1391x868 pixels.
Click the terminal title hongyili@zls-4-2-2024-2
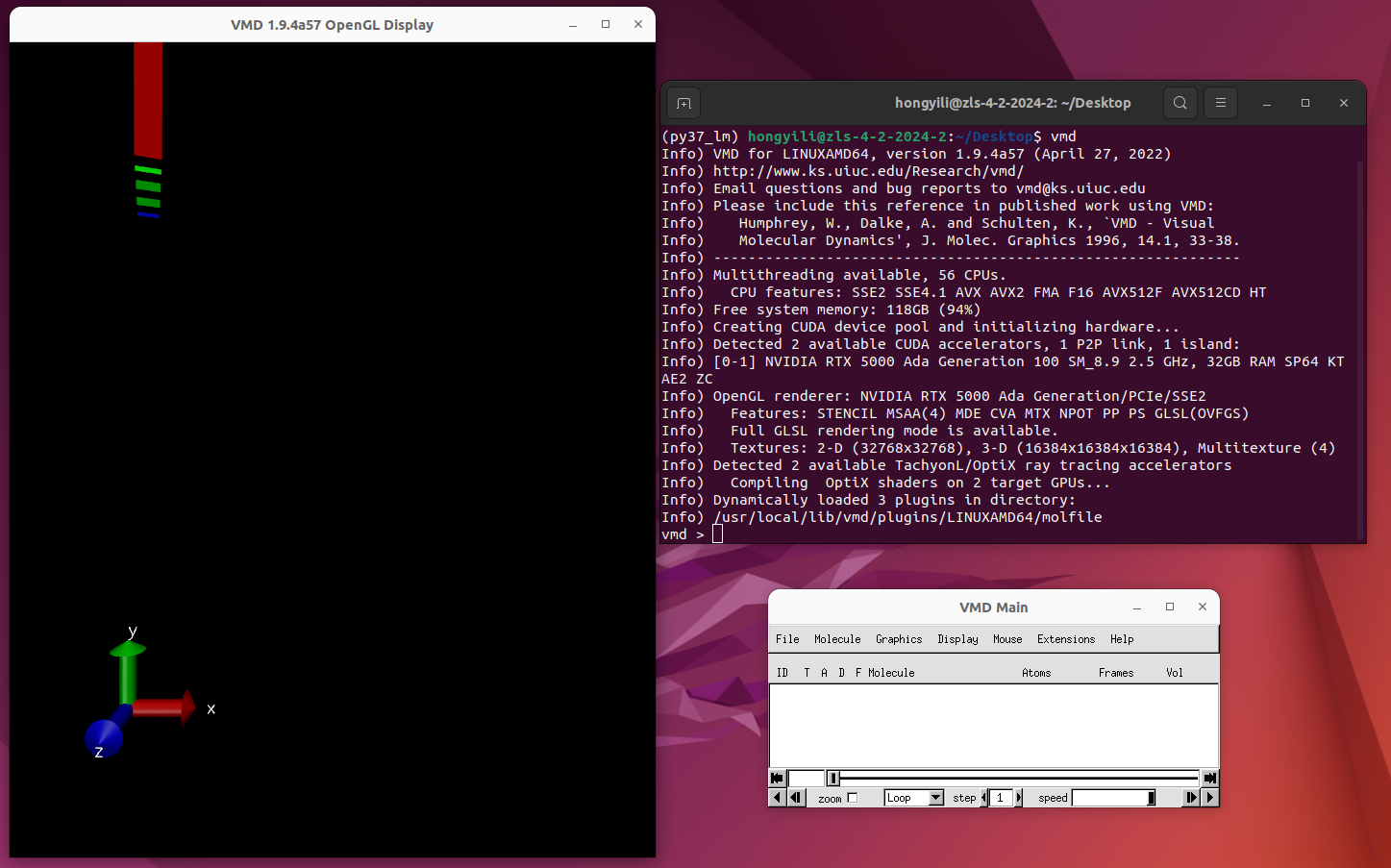(x=1012, y=103)
